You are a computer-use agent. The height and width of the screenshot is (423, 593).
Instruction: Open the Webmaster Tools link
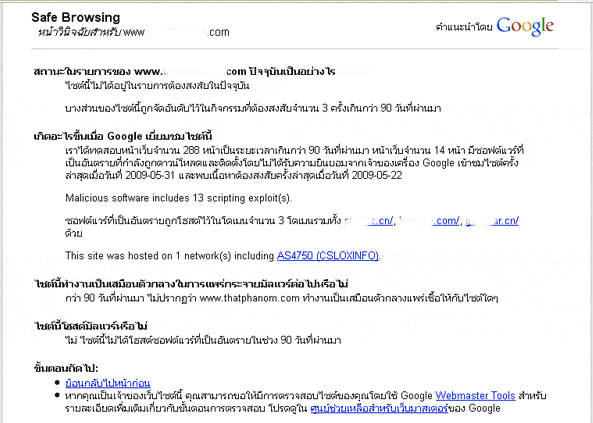pos(475,396)
